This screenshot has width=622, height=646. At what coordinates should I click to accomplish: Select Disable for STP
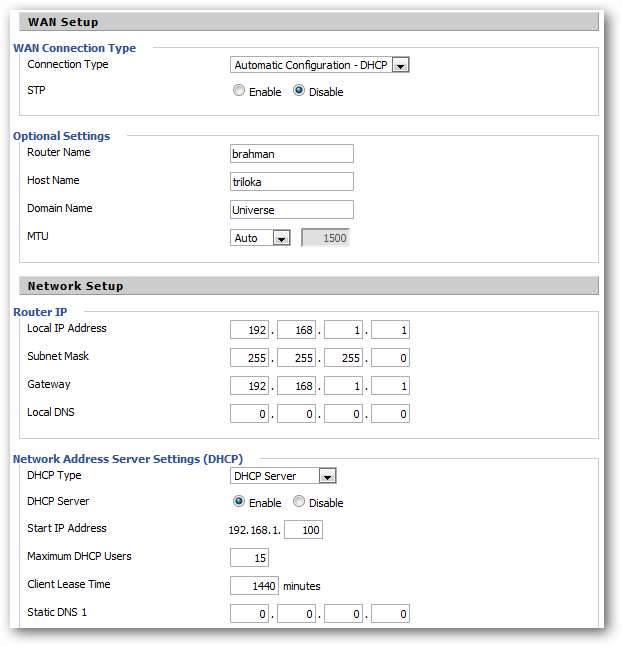[x=299, y=91]
